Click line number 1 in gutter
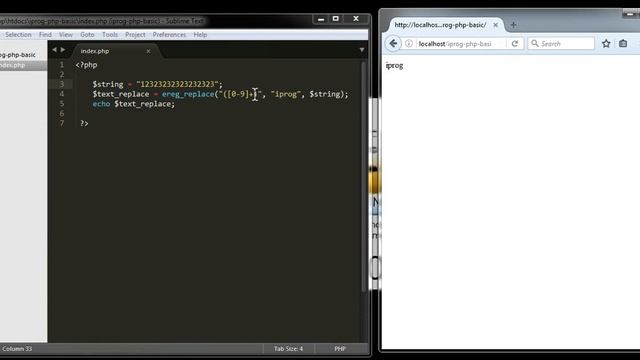The image size is (640, 360). (62, 64)
